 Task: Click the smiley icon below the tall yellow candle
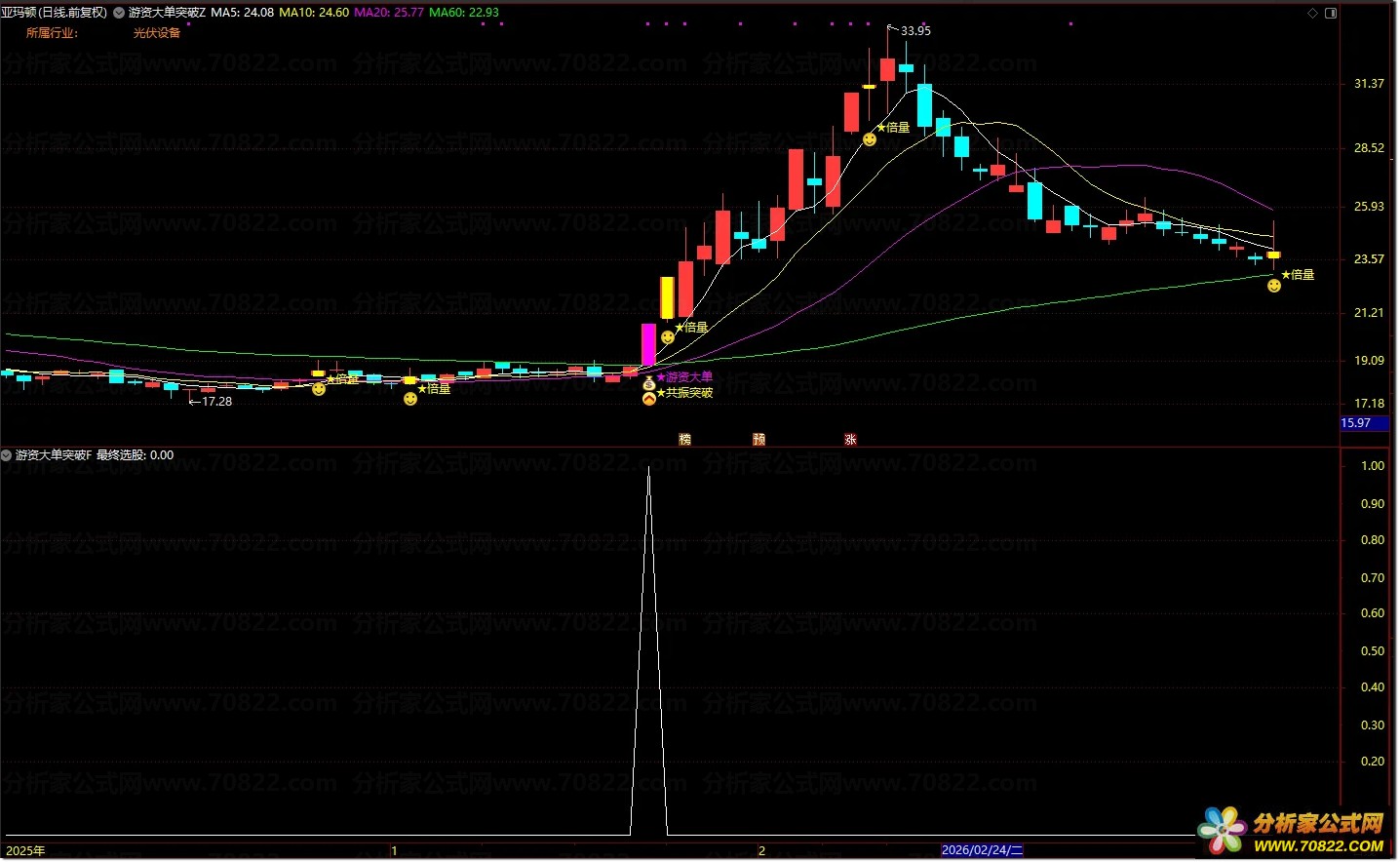(x=668, y=337)
